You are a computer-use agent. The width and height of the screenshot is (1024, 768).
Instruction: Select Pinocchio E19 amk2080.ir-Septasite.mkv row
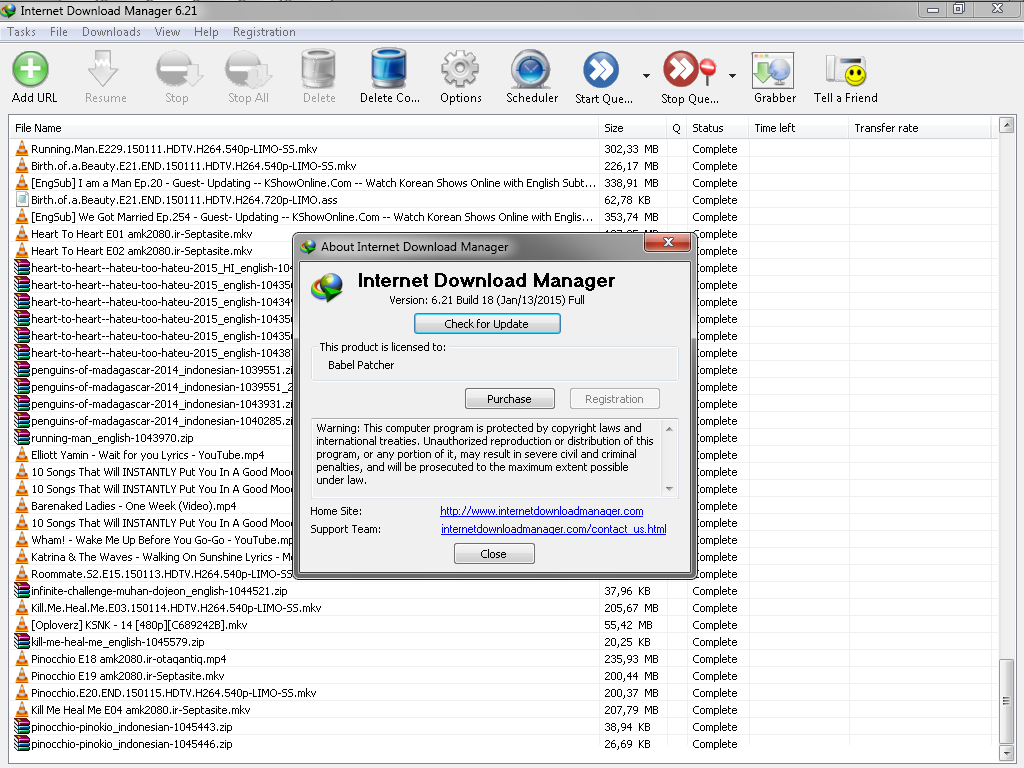click(x=503, y=675)
